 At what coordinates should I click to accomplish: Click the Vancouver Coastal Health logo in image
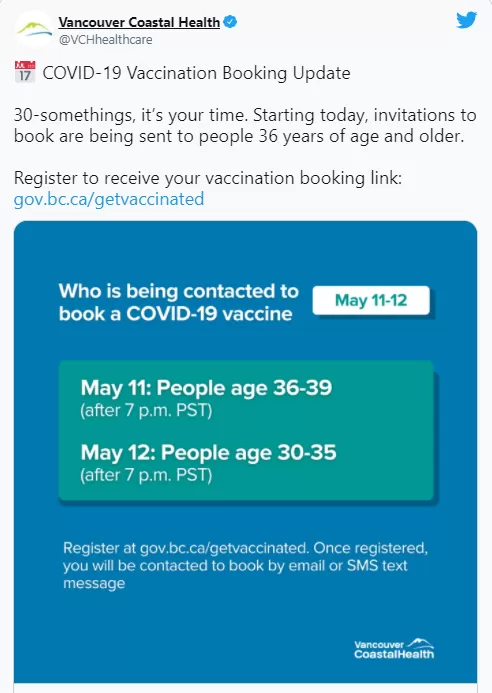click(394, 648)
